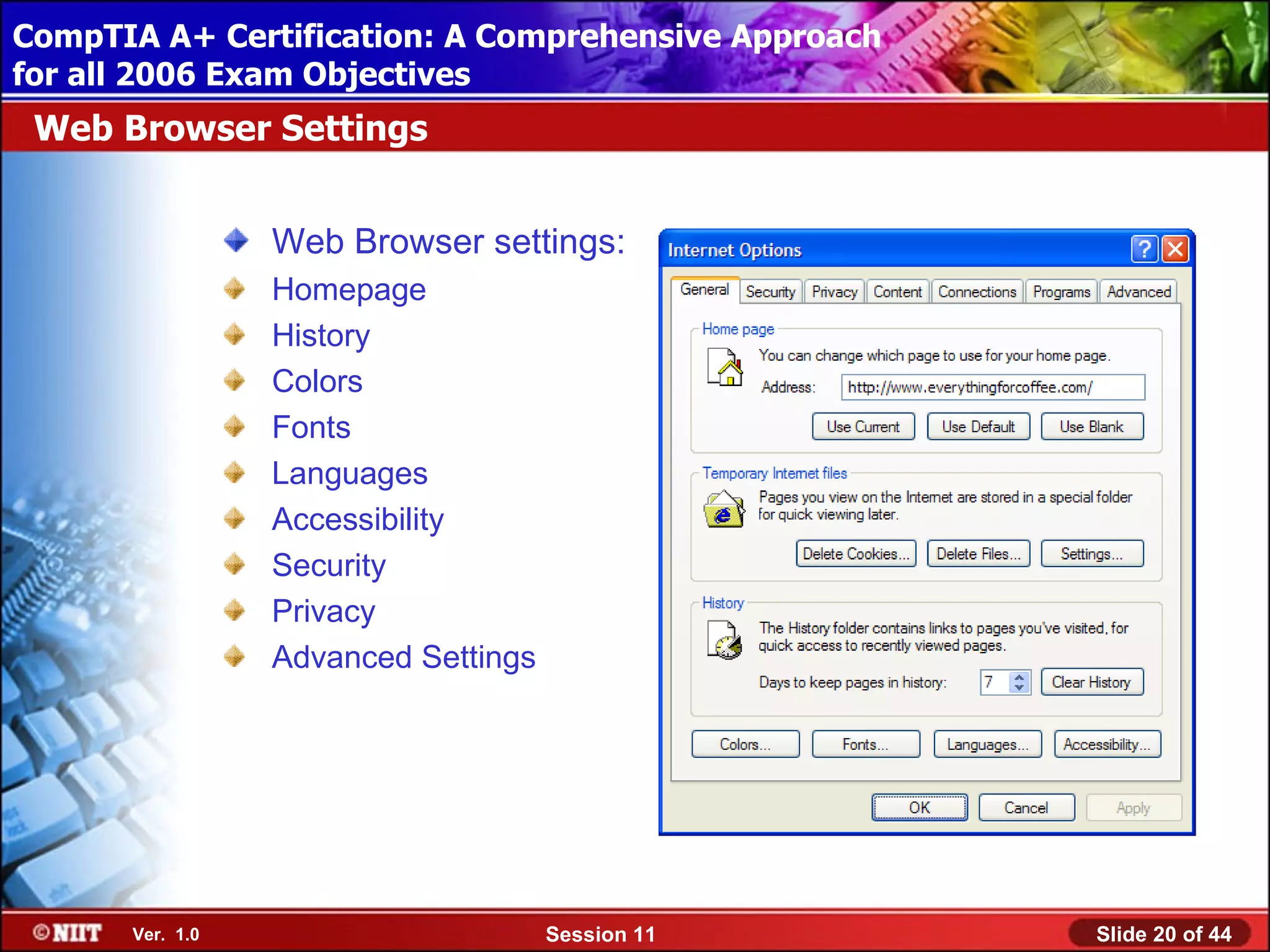Increase days to keep pages in history
The width and height of the screenshot is (1270, 952).
tap(1019, 677)
